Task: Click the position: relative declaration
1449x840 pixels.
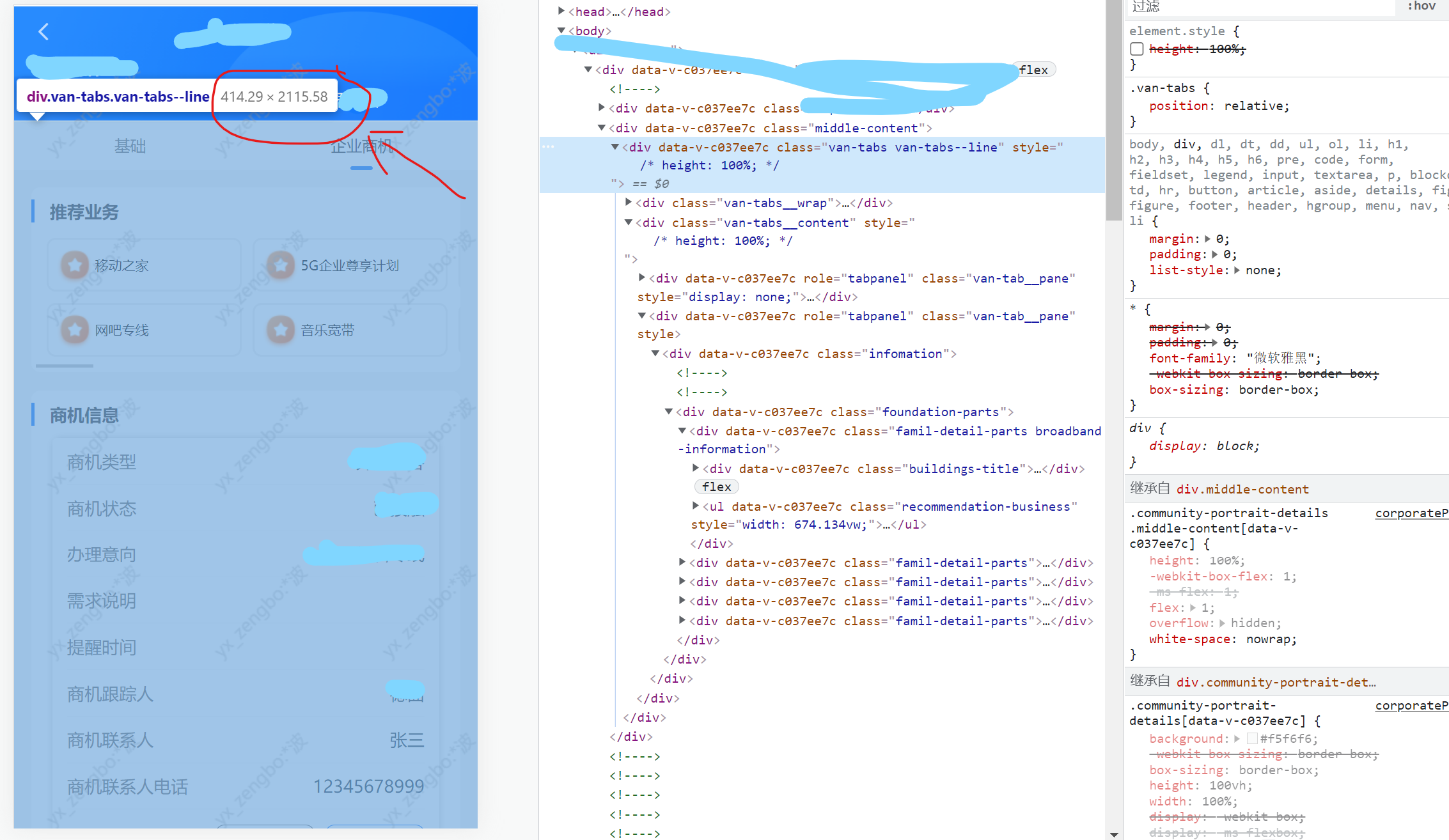Action: click(1219, 106)
